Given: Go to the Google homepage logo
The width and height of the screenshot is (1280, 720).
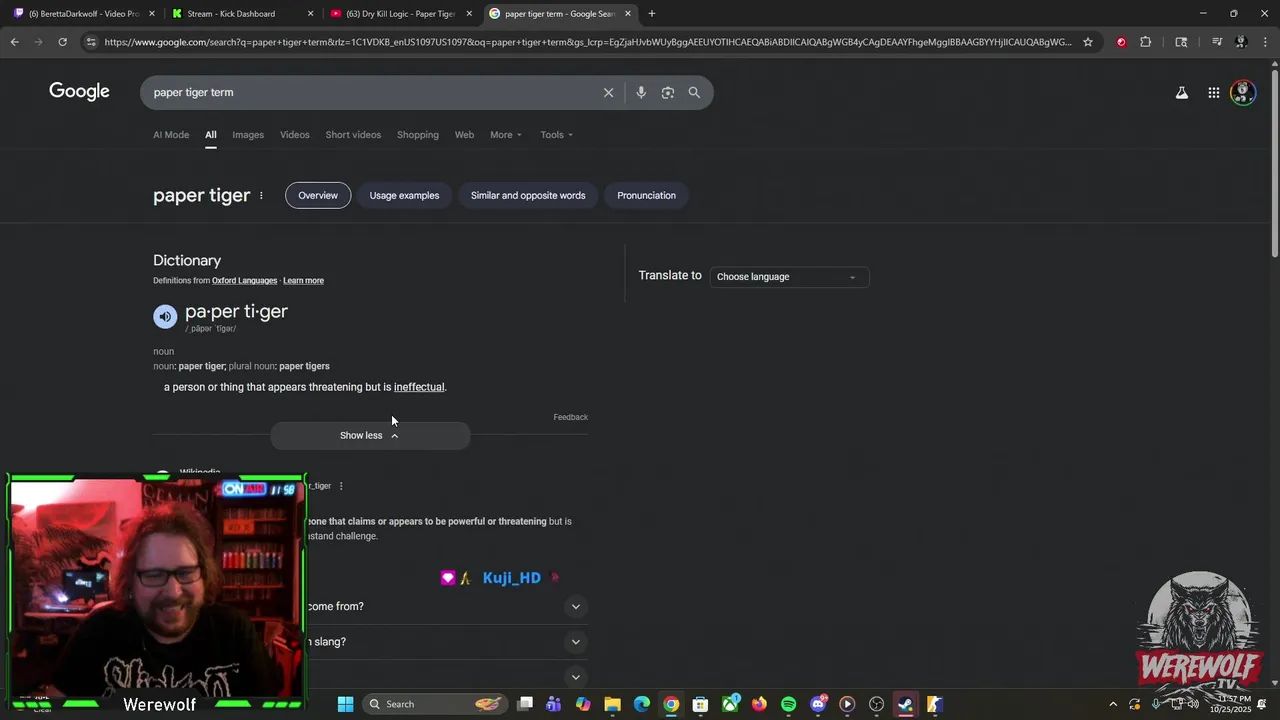Looking at the screenshot, I should [79, 92].
